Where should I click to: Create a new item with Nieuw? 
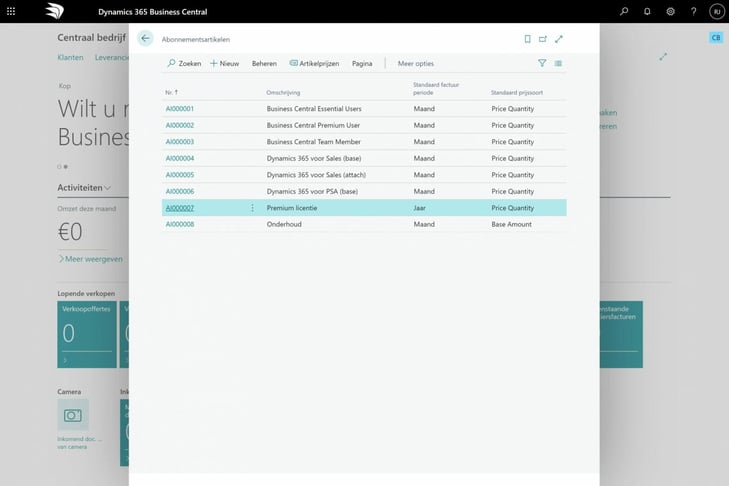[225, 63]
